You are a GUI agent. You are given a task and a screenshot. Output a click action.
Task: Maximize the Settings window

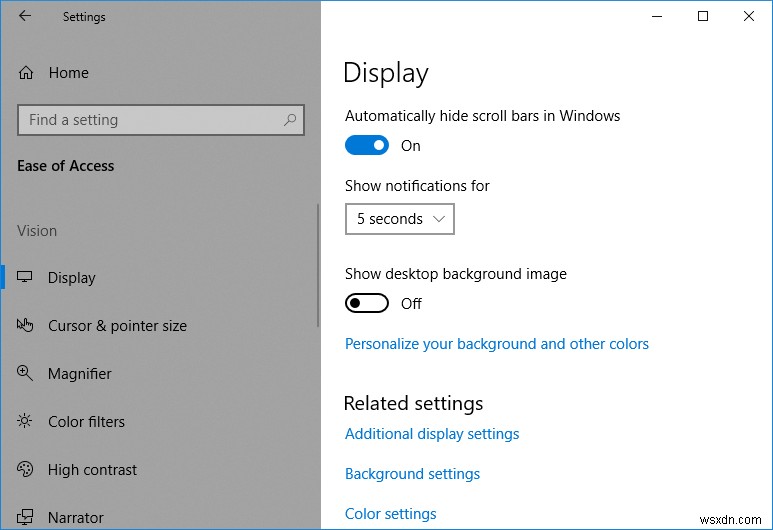(x=703, y=16)
